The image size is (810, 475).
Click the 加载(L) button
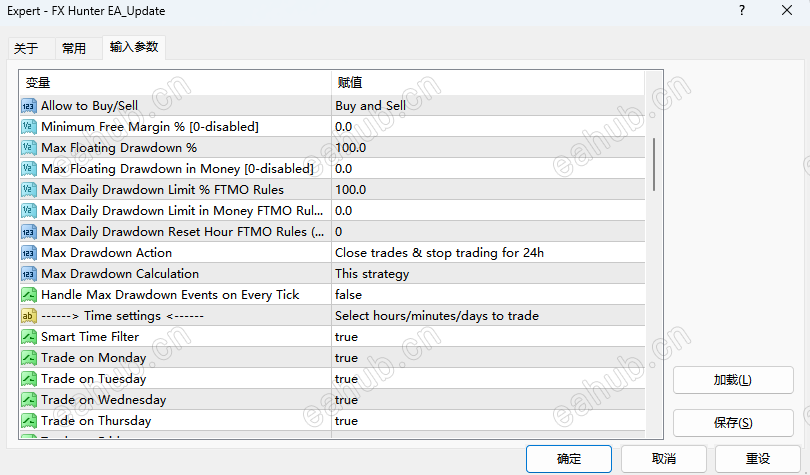(x=733, y=380)
